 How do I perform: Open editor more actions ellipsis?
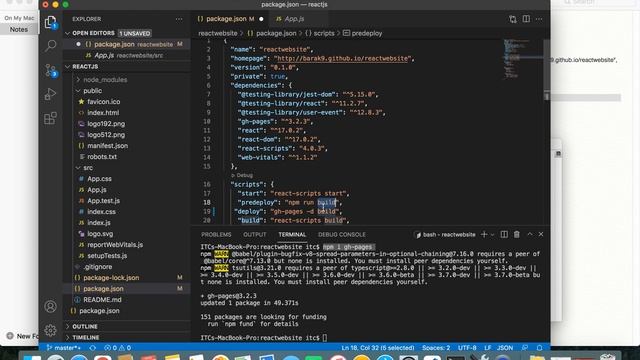pos(539,19)
